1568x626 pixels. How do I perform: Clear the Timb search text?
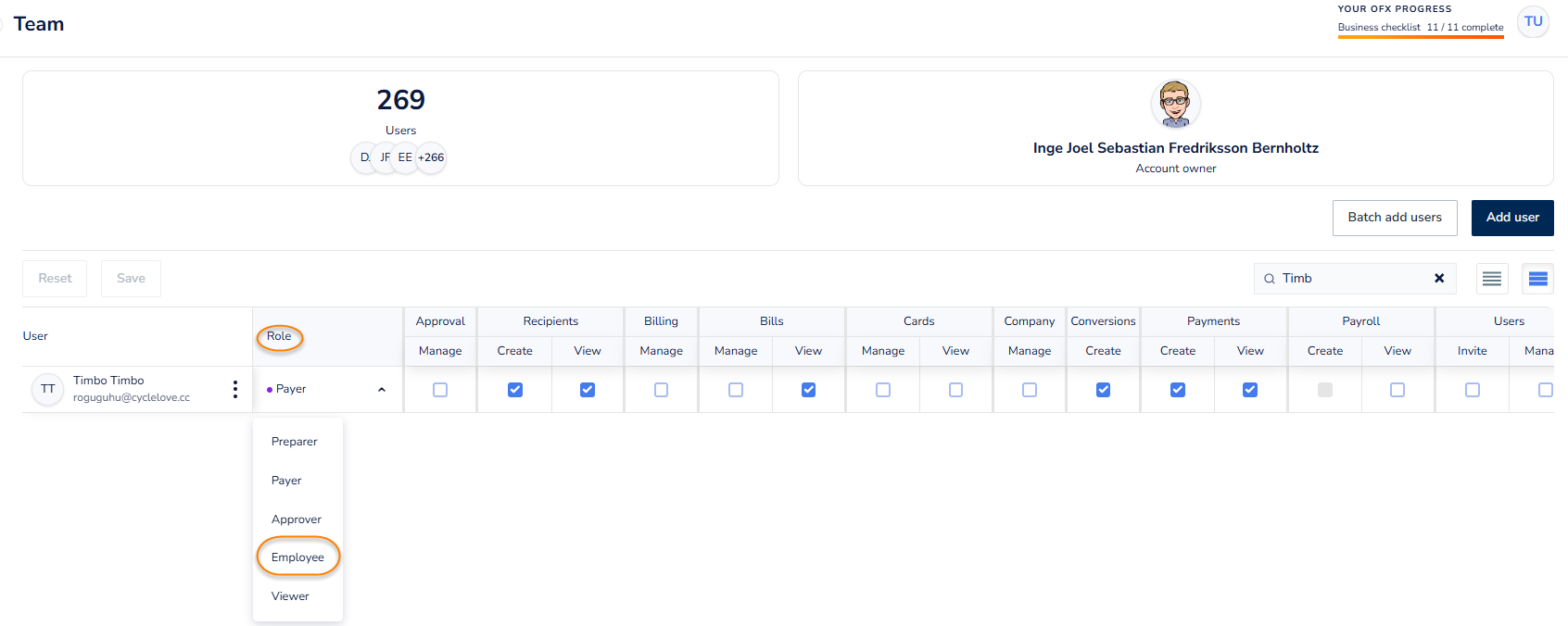pos(1439,278)
